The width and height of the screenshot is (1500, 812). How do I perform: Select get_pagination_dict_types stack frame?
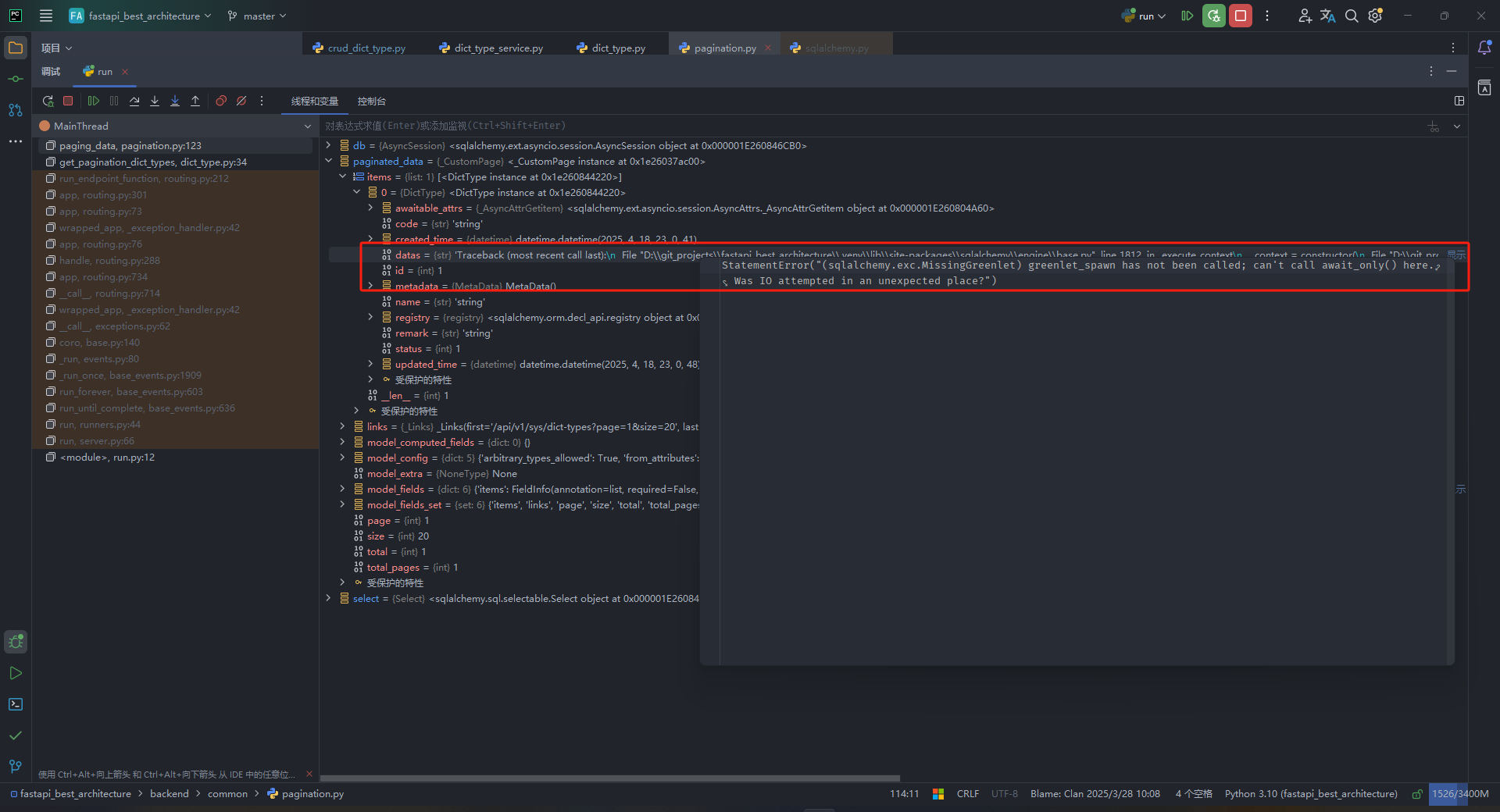tap(152, 162)
